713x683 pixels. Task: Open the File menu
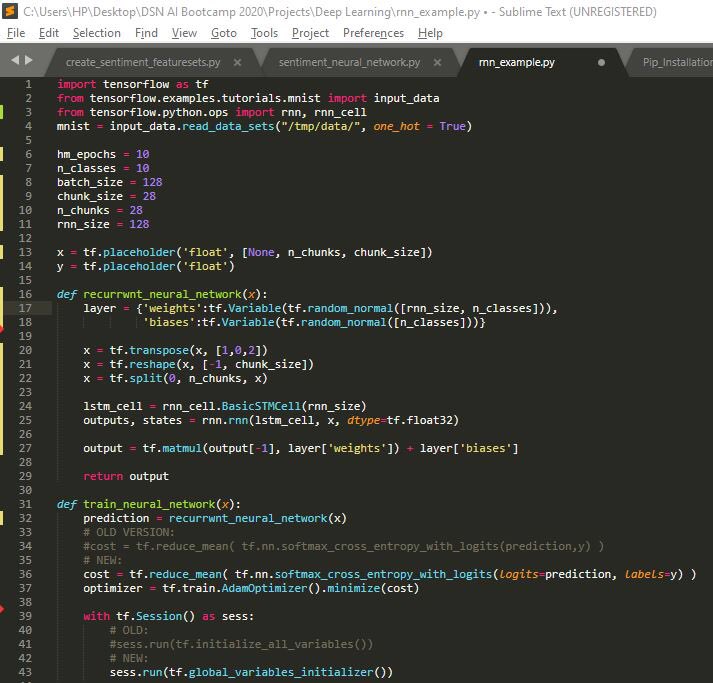[16, 33]
